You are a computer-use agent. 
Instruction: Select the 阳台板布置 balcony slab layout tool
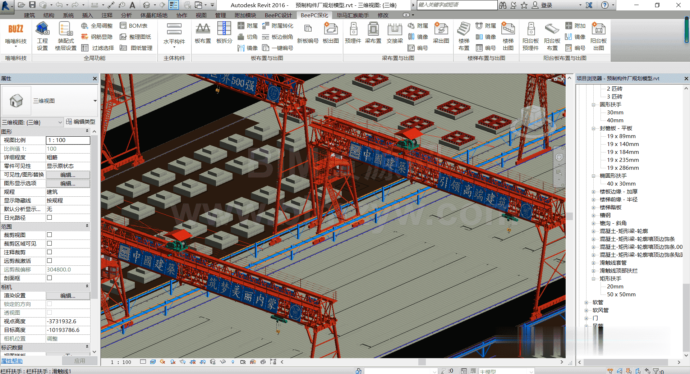(x=552, y=36)
